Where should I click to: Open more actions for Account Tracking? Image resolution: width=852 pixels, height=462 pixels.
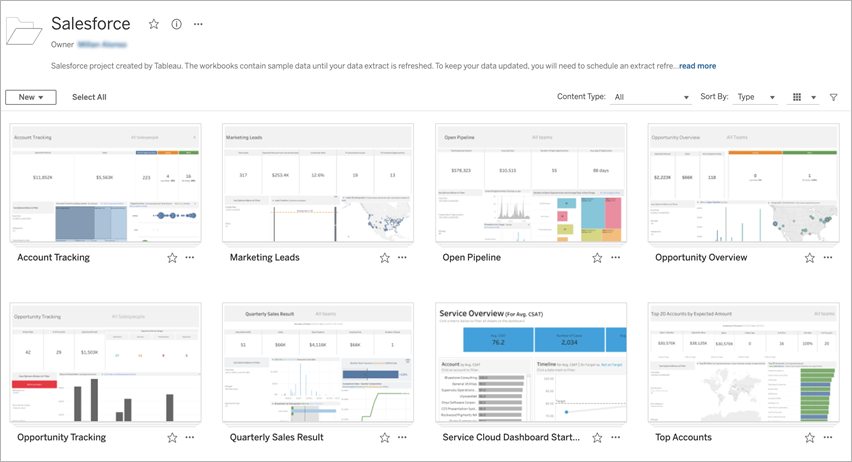(x=190, y=258)
